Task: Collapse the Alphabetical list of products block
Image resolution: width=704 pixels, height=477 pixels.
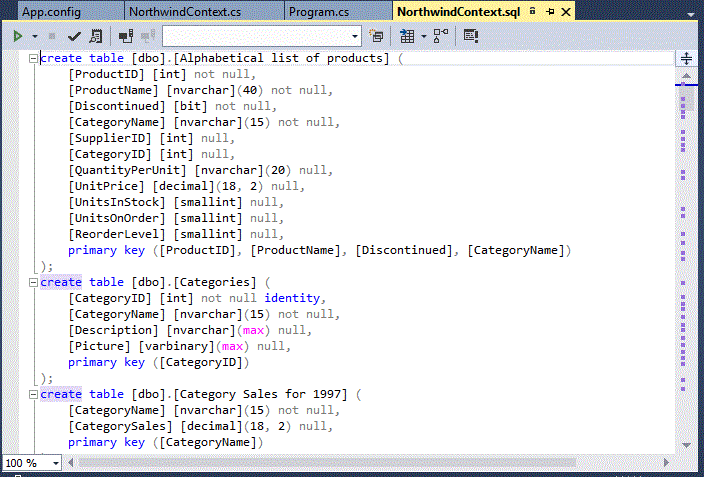Action: (33, 58)
